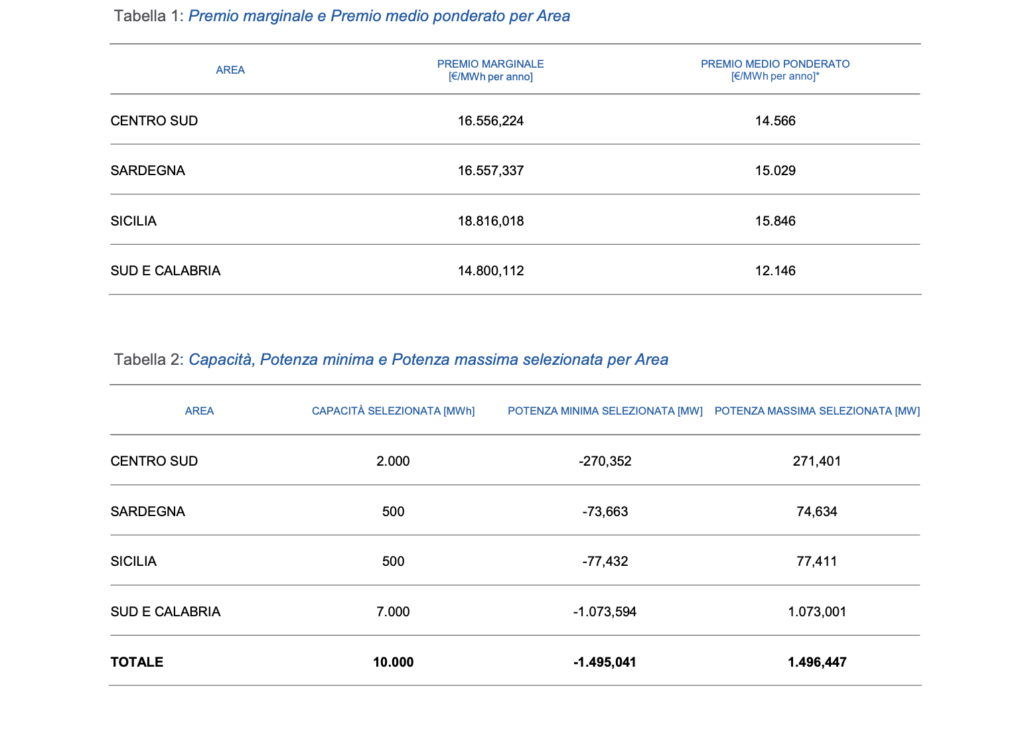1024x737 pixels.
Task: Click the SICILIA marginal premium value 18.816,018
Action: pos(490,221)
